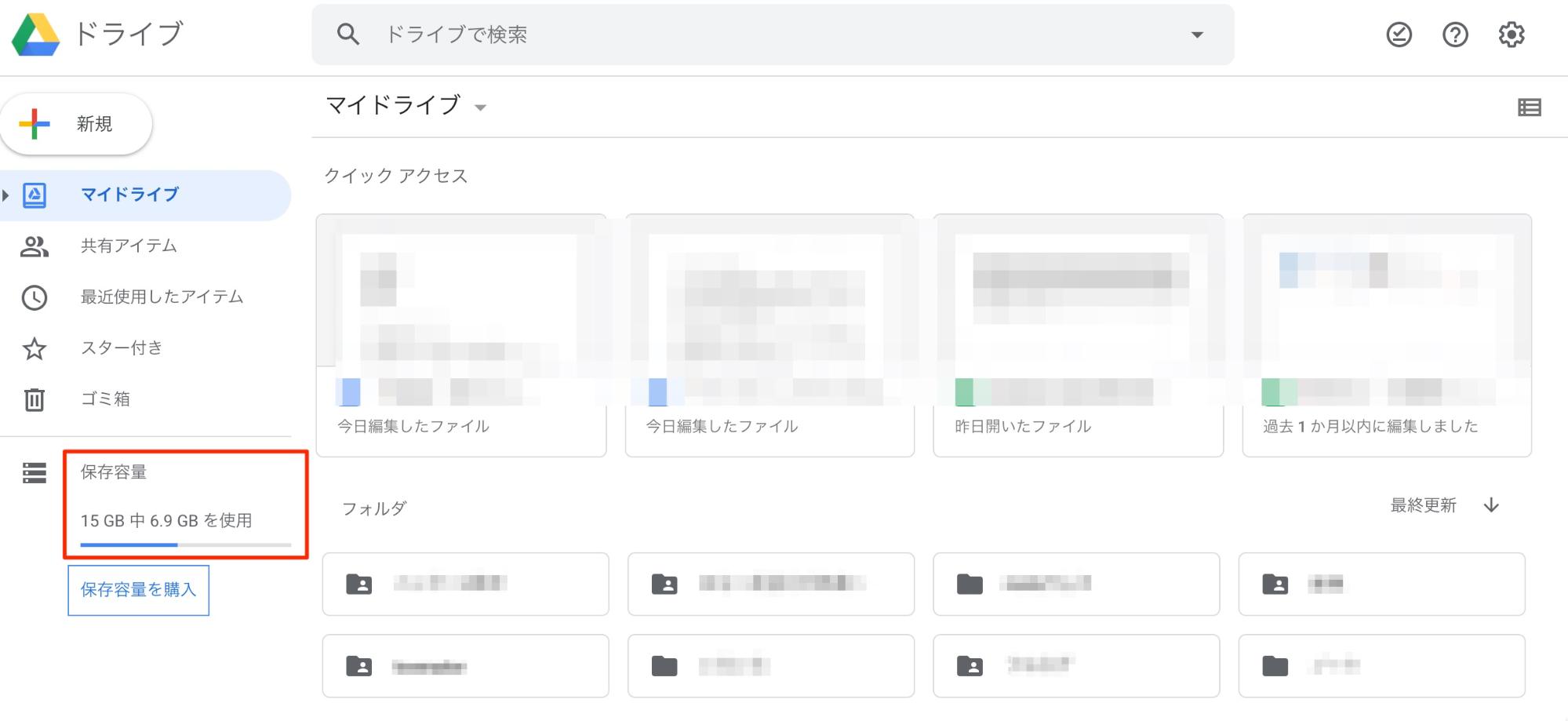The height and width of the screenshot is (721, 1568).
Task: Click the 保存容量を購入 button
Action: 139,590
